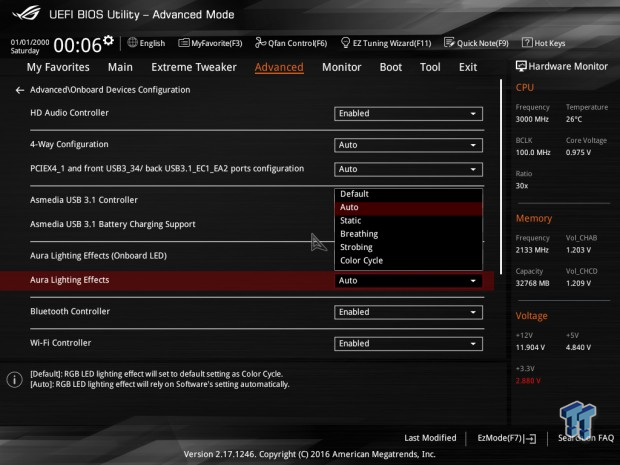This screenshot has height=465, width=620.
Task: Open Wi-Fi Controller dropdown
Action: pos(408,344)
